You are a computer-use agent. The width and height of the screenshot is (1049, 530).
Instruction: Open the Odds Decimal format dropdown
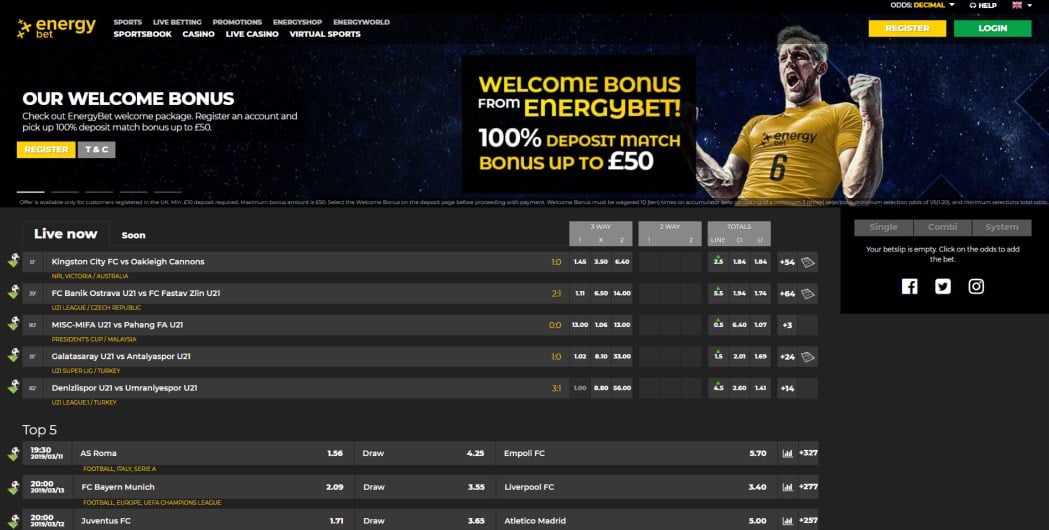[x=923, y=5]
